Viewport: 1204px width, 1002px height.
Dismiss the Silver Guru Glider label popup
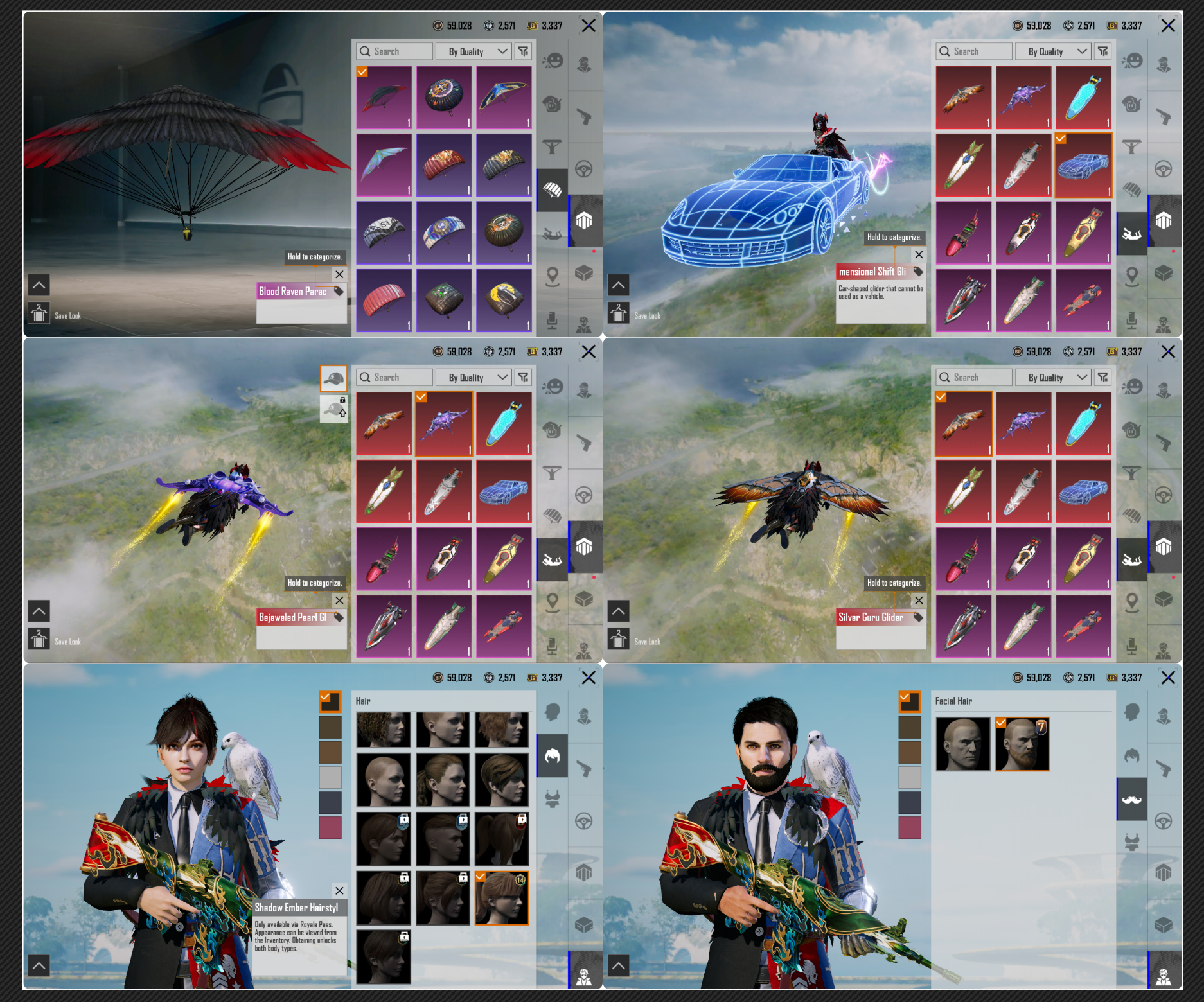919,601
